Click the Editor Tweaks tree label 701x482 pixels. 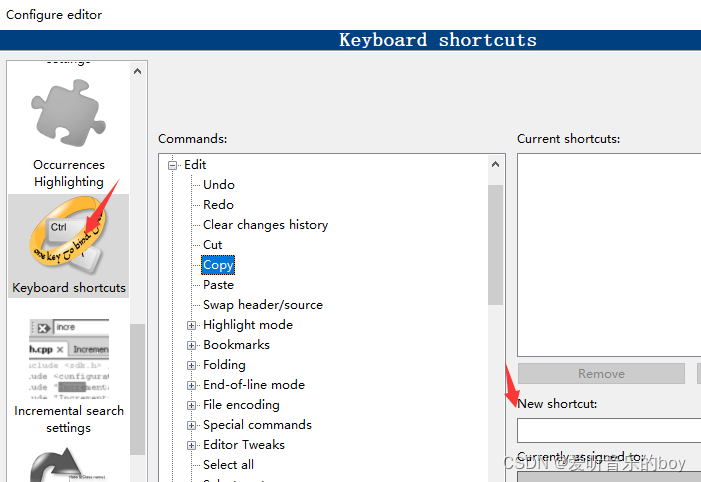click(x=244, y=444)
